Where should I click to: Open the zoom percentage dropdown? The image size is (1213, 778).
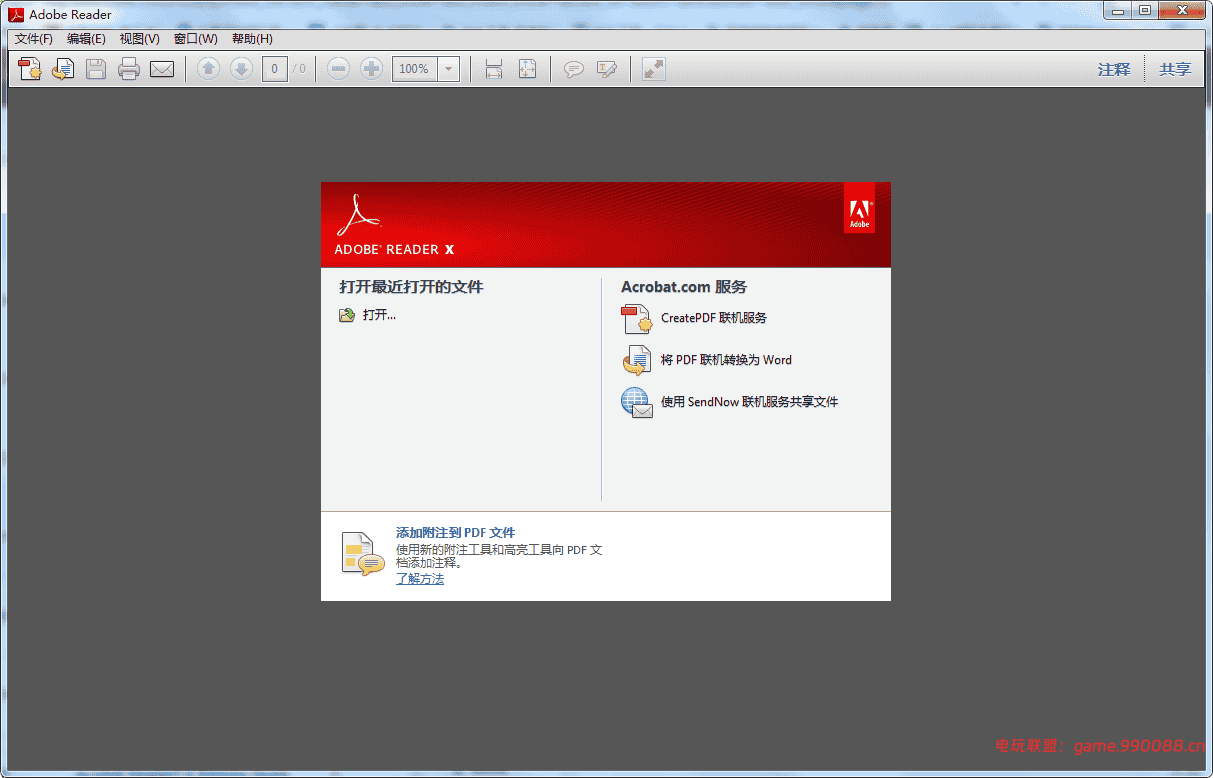pos(446,68)
